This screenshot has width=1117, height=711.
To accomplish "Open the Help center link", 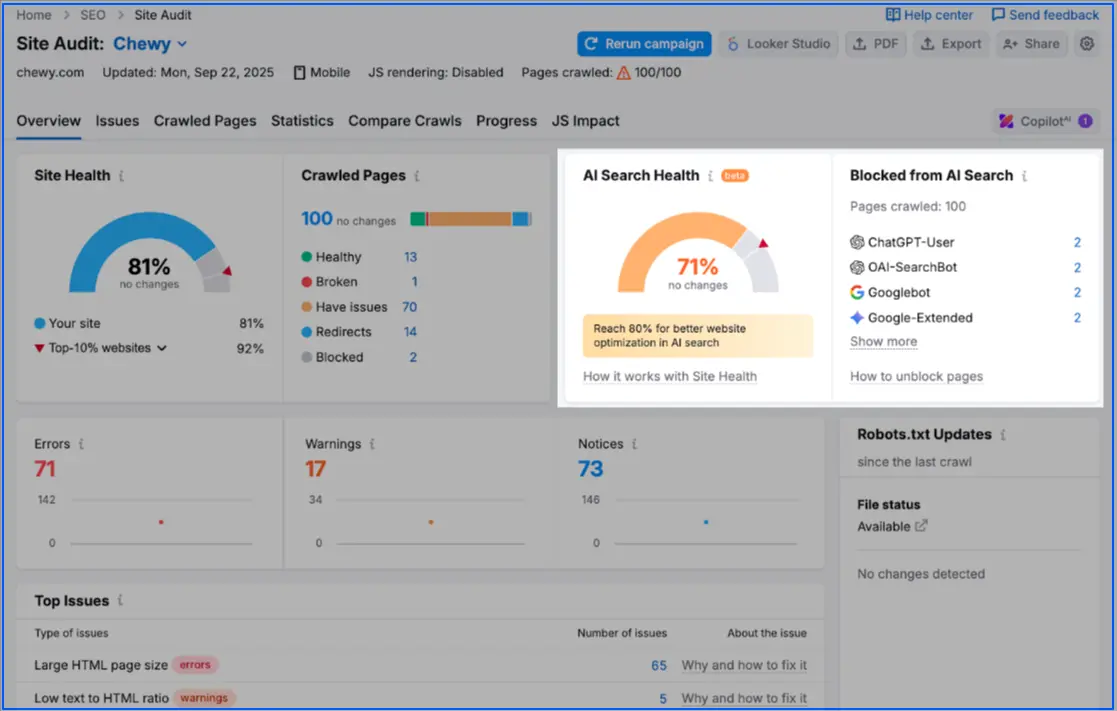I will tap(929, 15).
